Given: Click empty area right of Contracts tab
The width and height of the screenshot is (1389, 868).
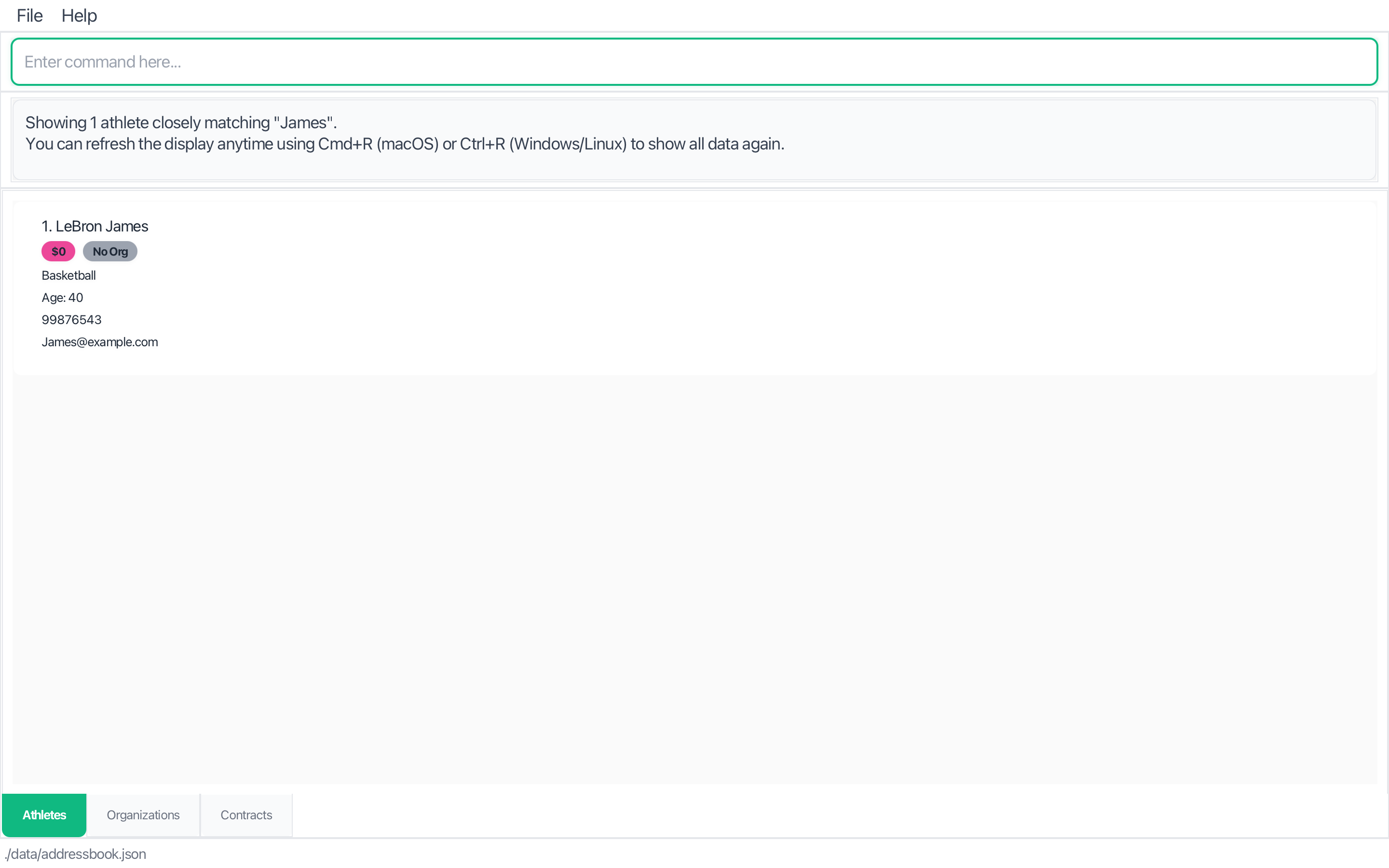Looking at the screenshot, I should coord(803,814).
